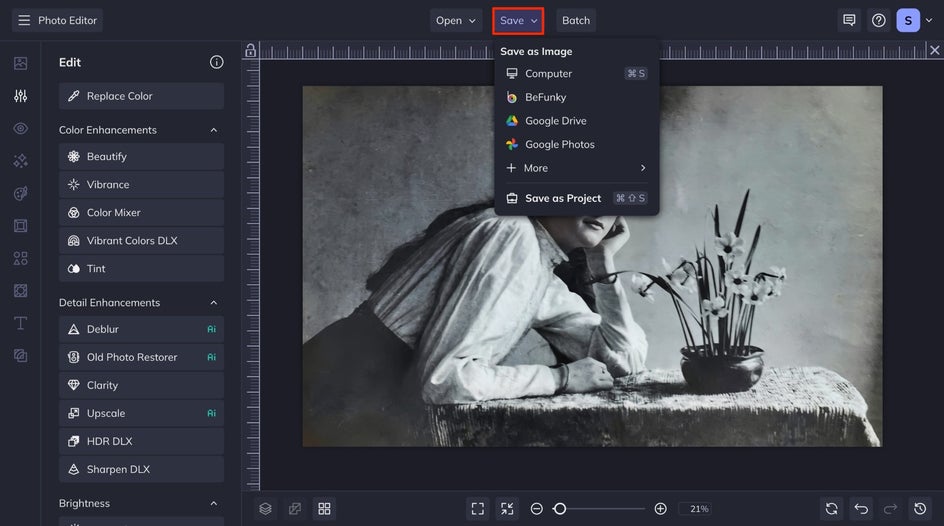Collapse the Brightness section

pos(214,503)
